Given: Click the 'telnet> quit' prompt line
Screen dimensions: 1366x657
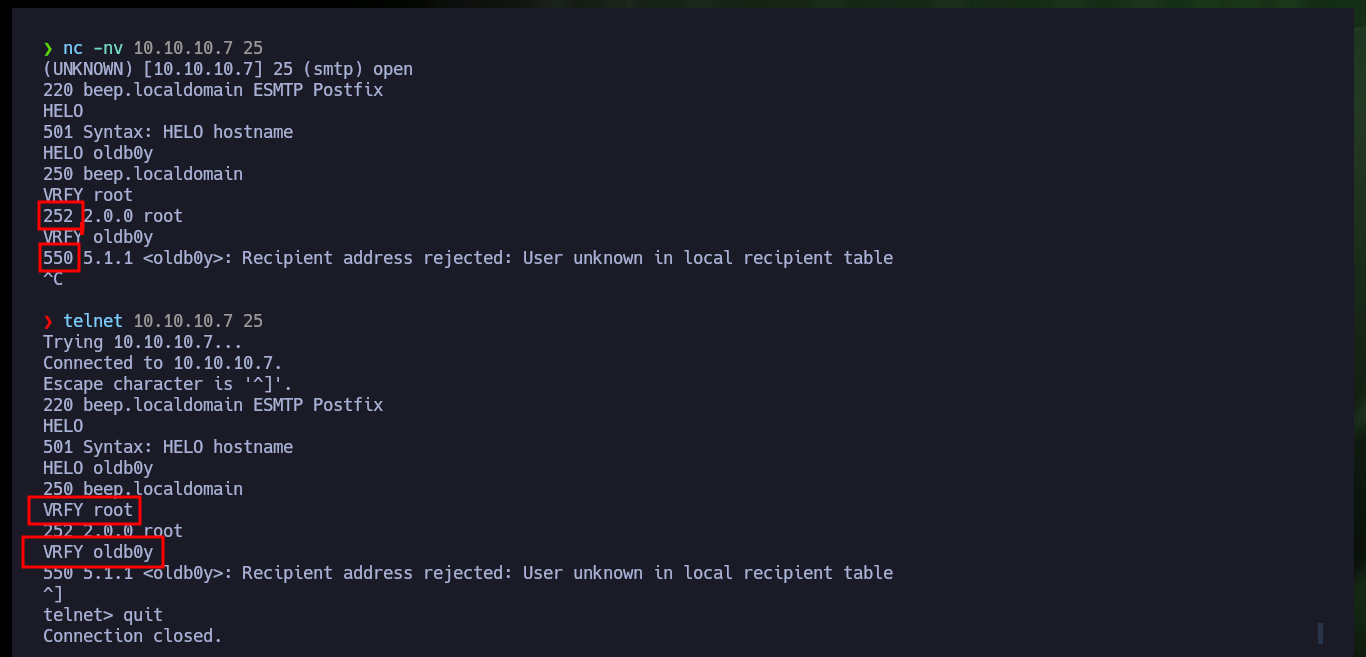Looking at the screenshot, I should 103,615.
